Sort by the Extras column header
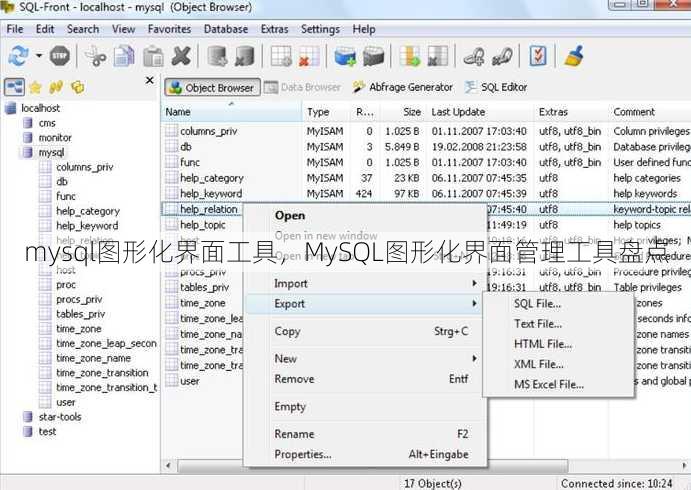The height and width of the screenshot is (490, 691). click(571, 112)
